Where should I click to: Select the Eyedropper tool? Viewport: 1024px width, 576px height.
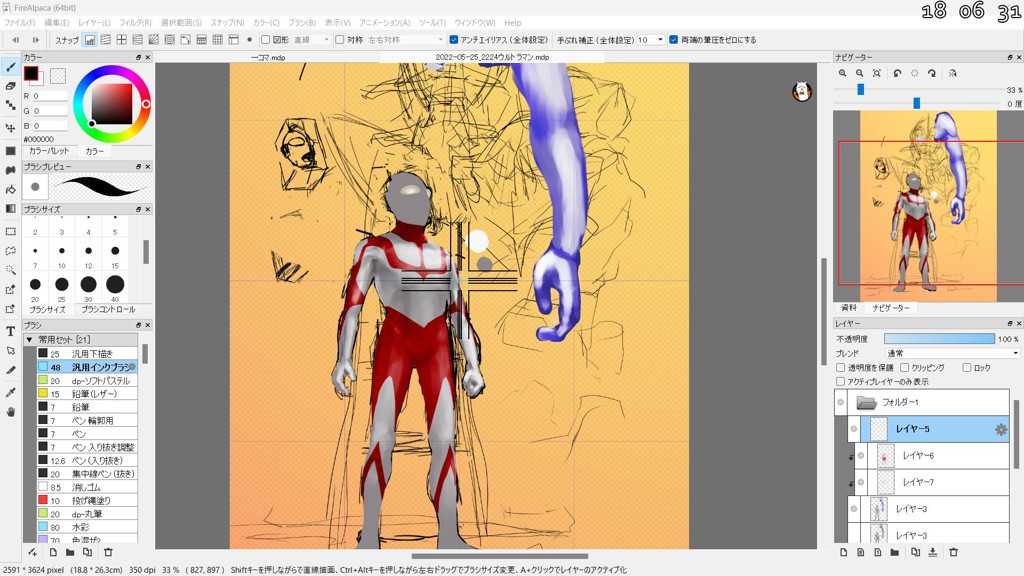[10, 392]
